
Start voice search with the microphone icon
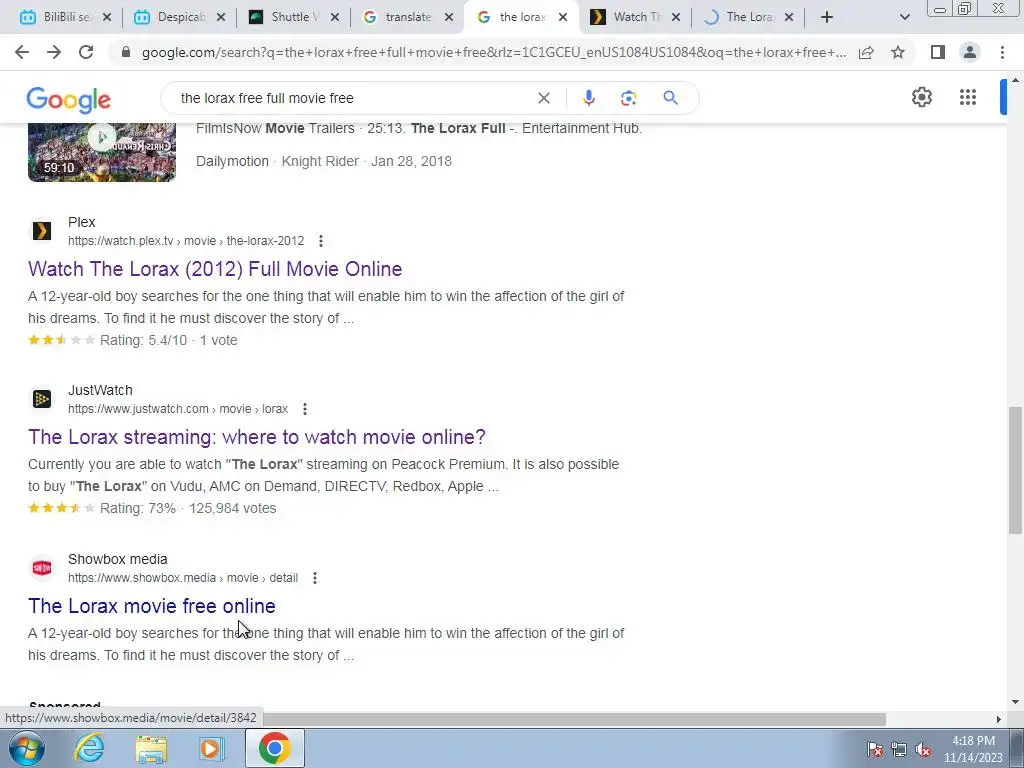(x=588, y=98)
